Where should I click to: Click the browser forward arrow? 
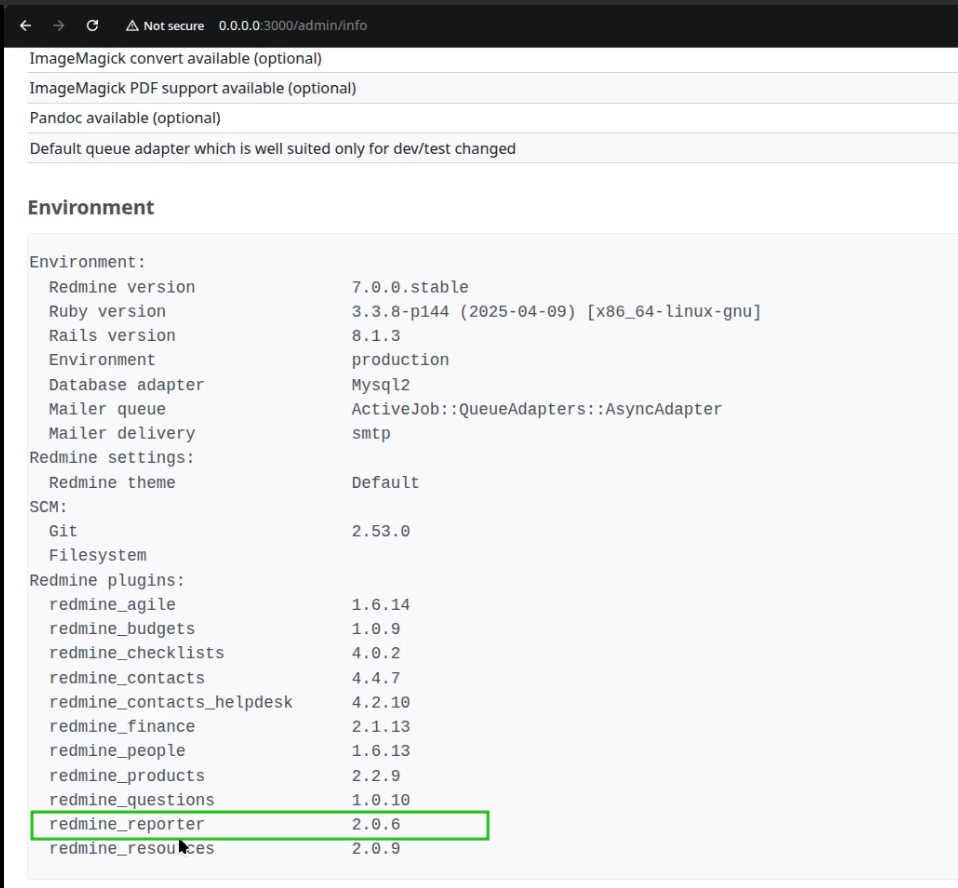[59, 26]
